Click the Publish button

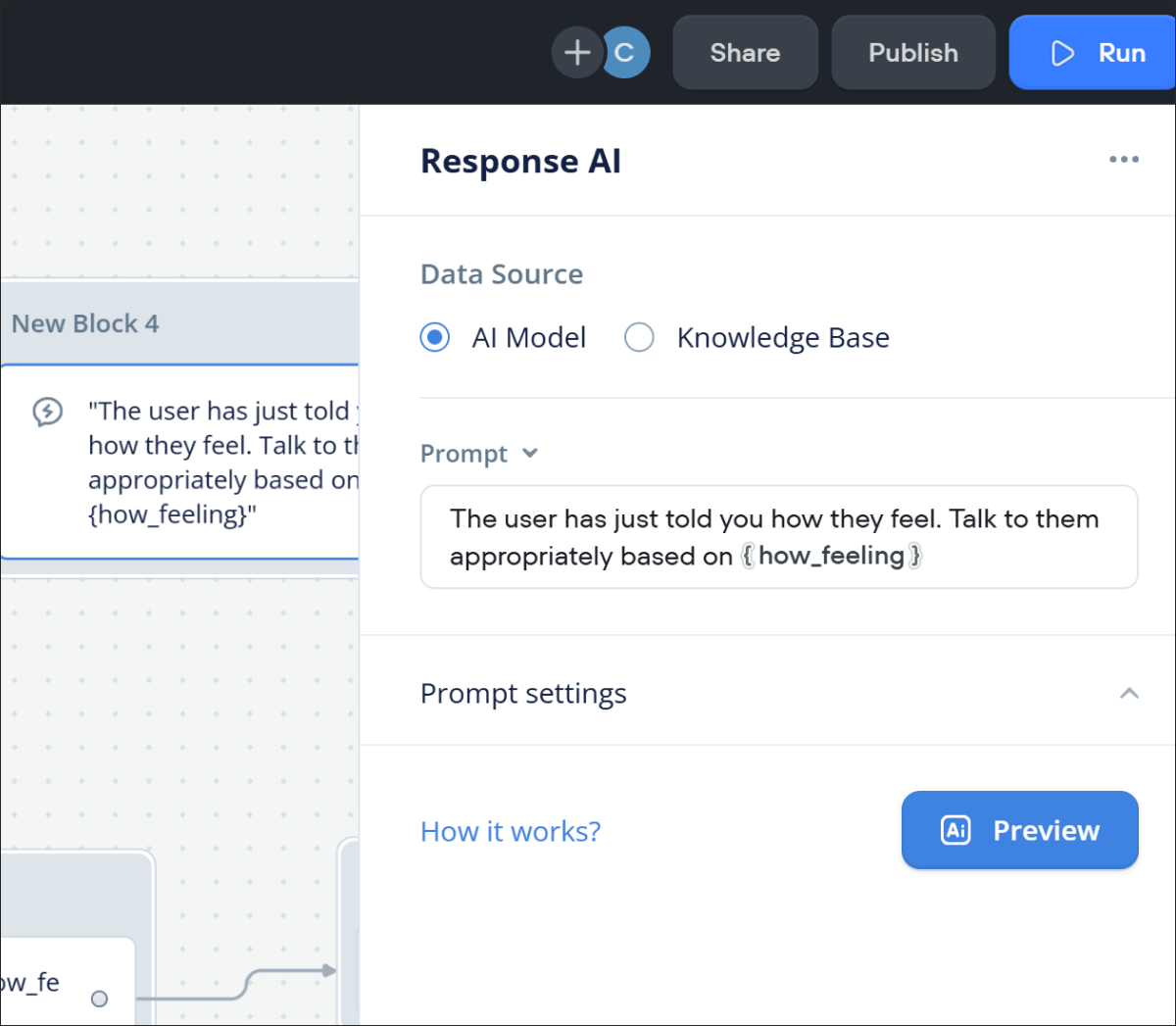913,53
